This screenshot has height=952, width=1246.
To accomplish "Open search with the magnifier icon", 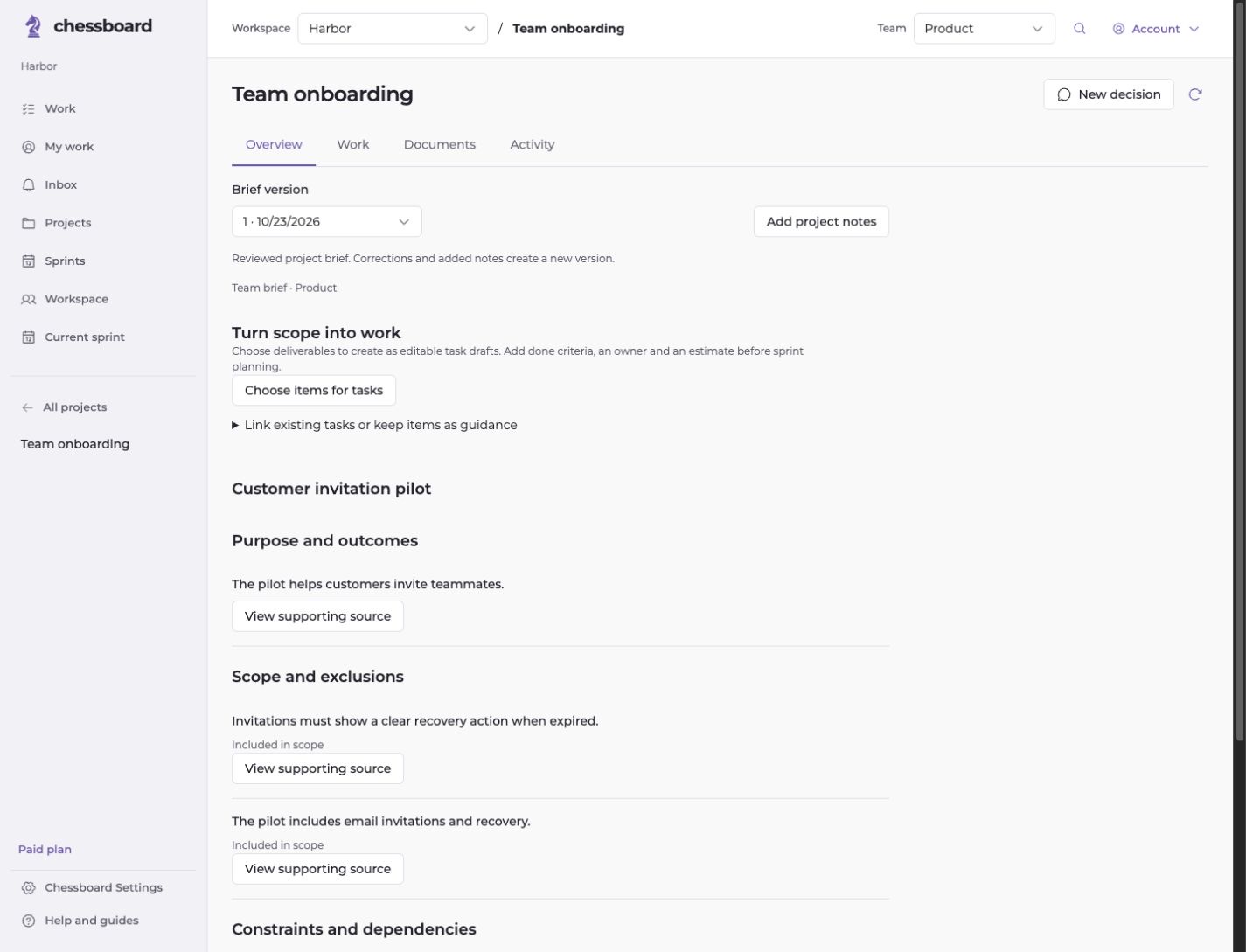I will coord(1079,29).
